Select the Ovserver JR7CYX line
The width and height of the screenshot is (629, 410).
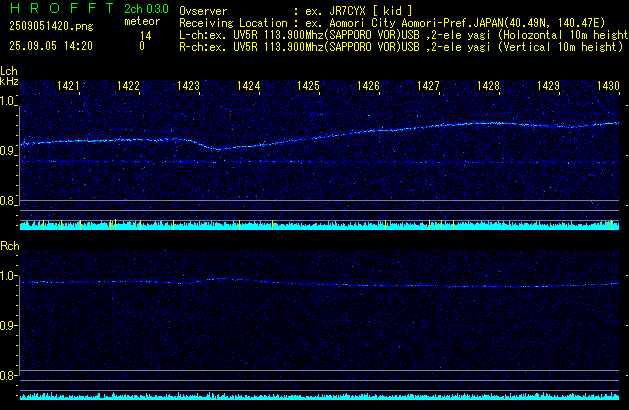click(x=296, y=11)
